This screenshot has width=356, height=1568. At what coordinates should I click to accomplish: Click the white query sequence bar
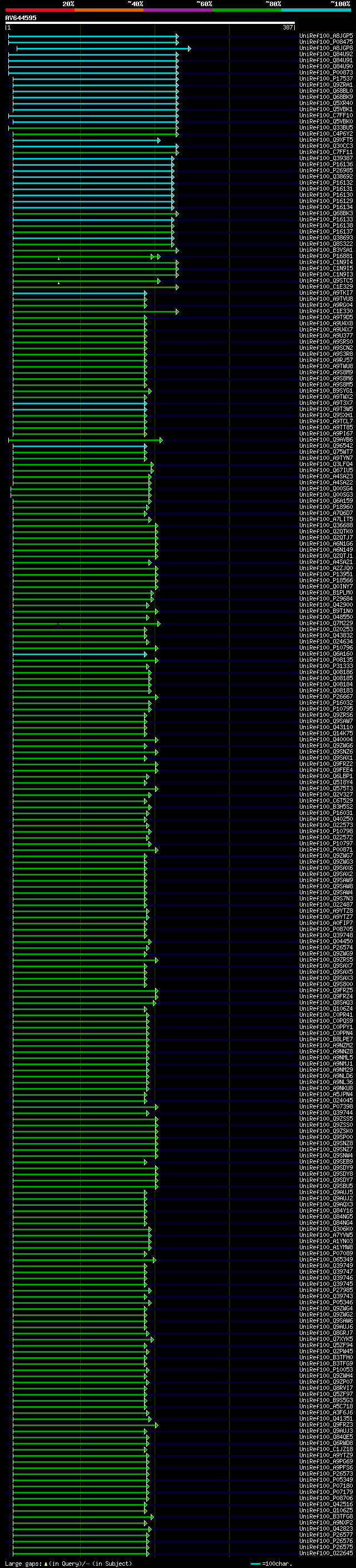click(150, 22)
